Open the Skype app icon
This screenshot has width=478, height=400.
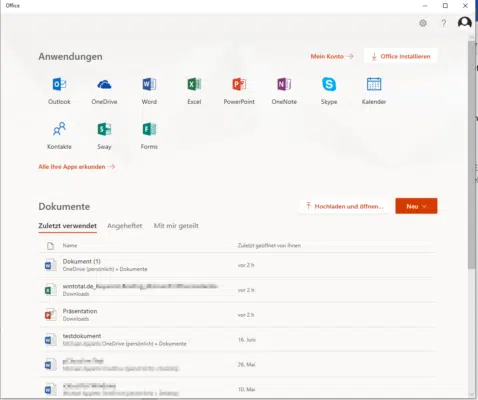(x=329, y=84)
